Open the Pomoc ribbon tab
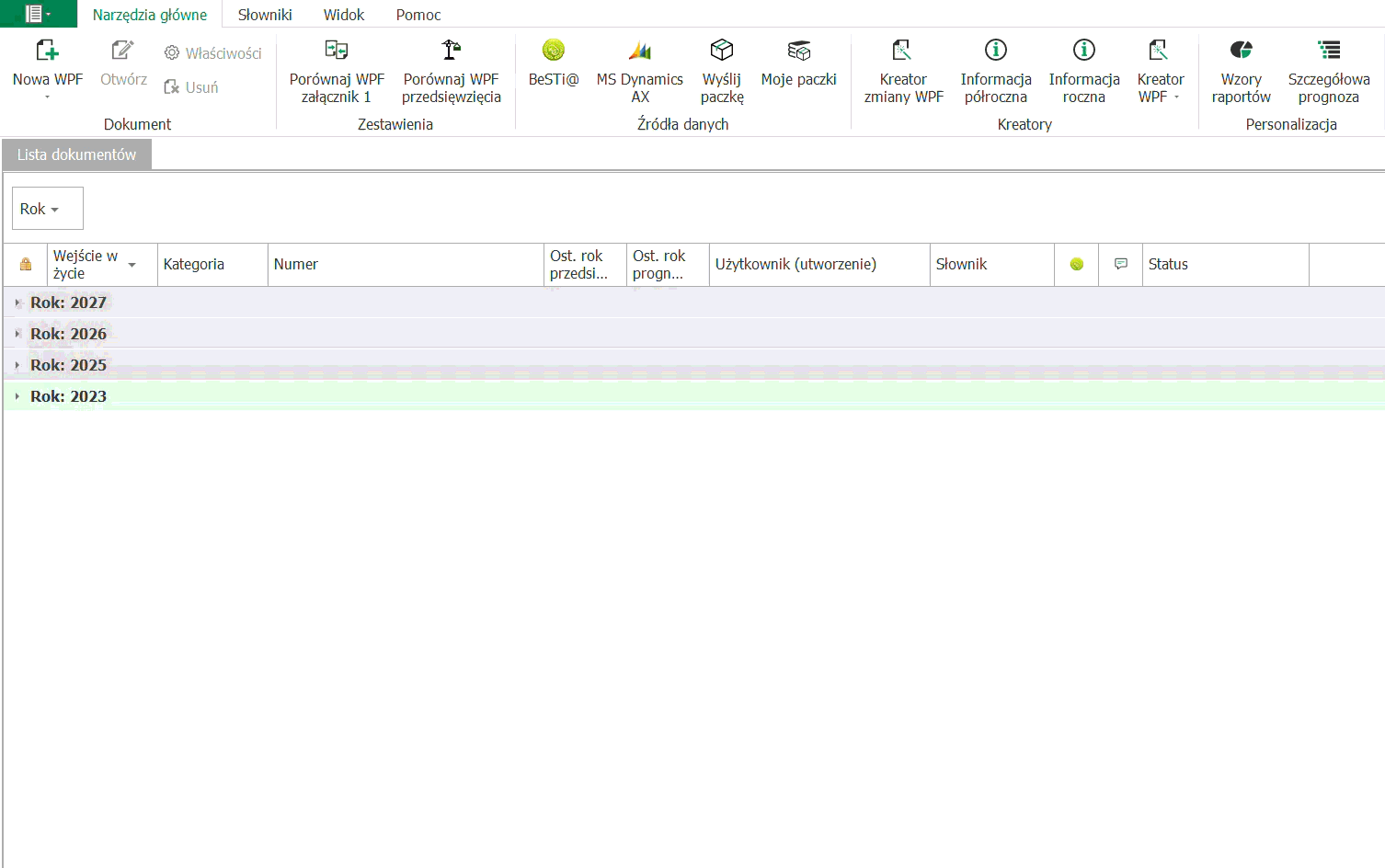 [x=418, y=15]
